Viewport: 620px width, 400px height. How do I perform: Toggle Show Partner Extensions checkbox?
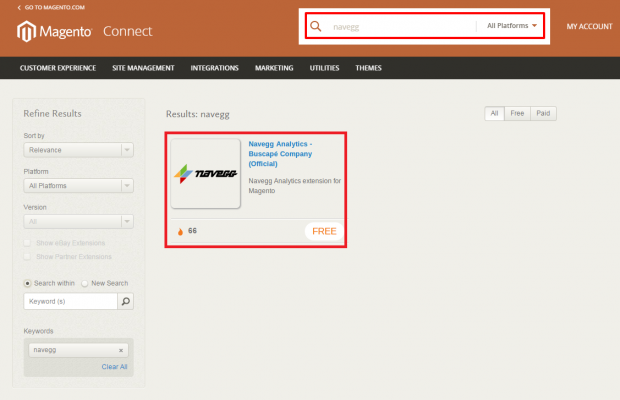click(x=27, y=257)
